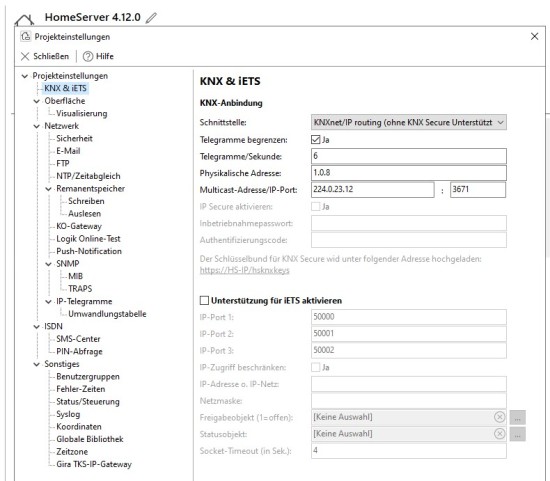
Task: Select KNX & iETS in the tree
Action: pyautogui.click(x=65, y=88)
